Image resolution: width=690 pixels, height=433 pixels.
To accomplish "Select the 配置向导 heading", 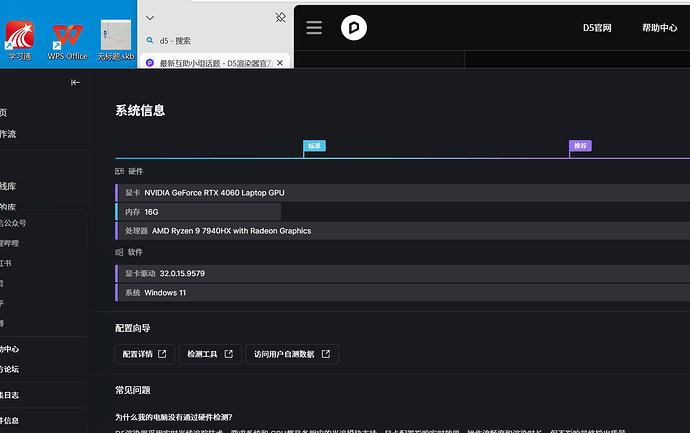I will coord(132,328).
